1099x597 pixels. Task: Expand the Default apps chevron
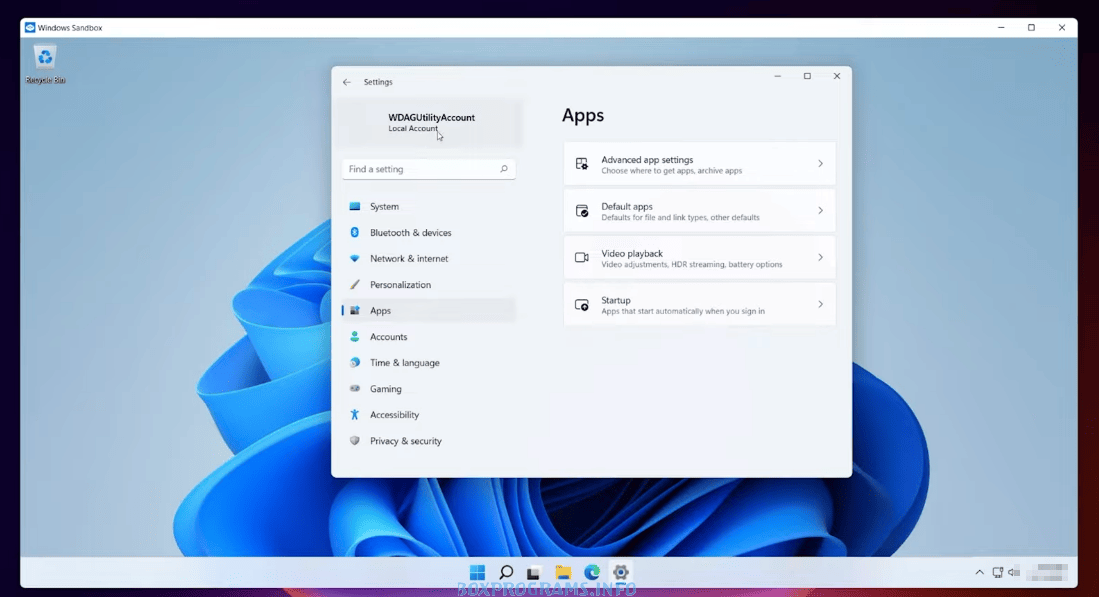click(x=820, y=211)
